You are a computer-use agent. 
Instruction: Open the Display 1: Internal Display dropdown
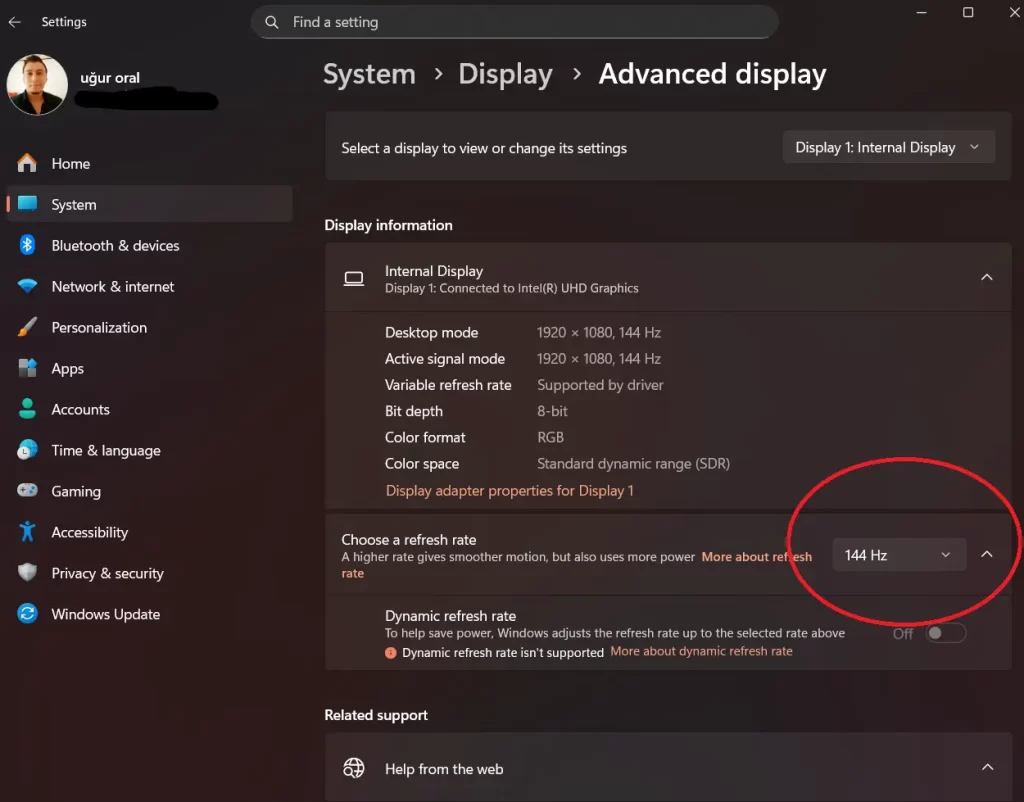coord(887,146)
